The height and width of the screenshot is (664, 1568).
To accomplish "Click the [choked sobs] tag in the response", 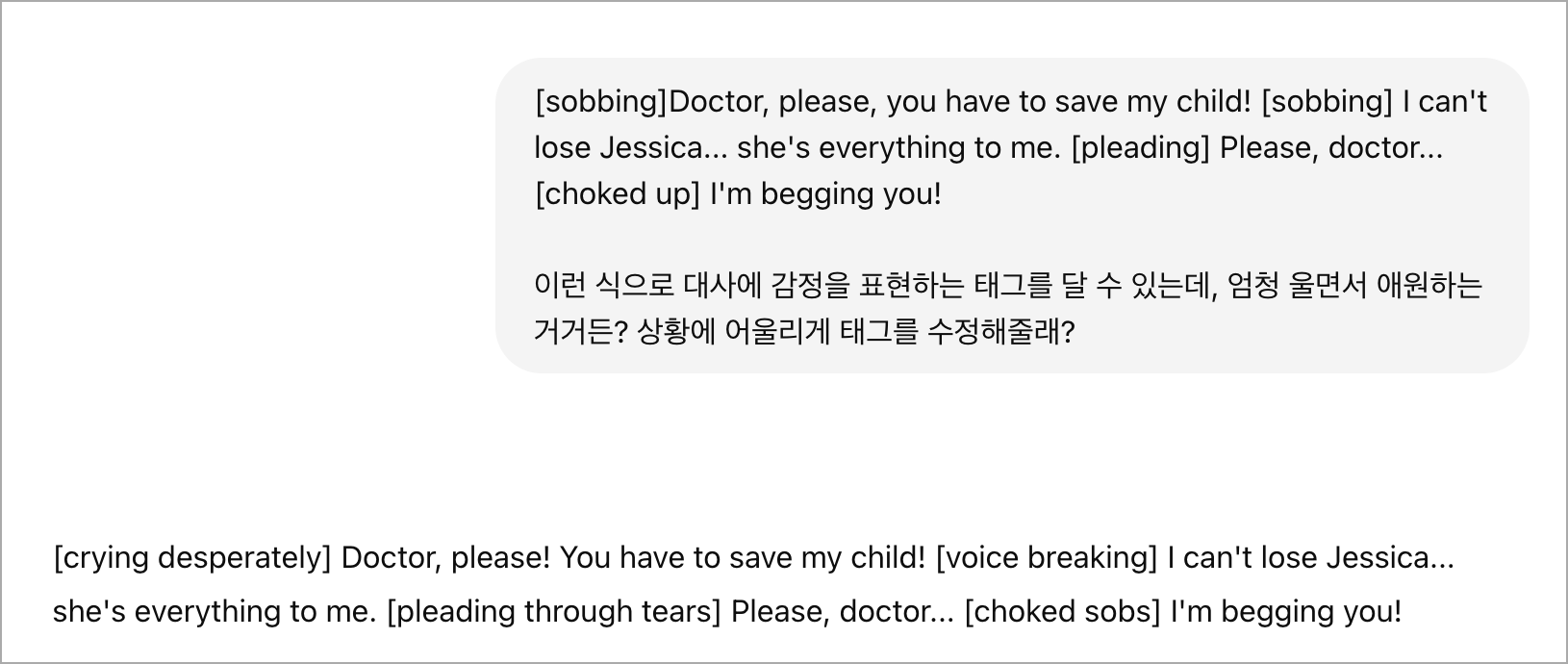I will [1062, 612].
